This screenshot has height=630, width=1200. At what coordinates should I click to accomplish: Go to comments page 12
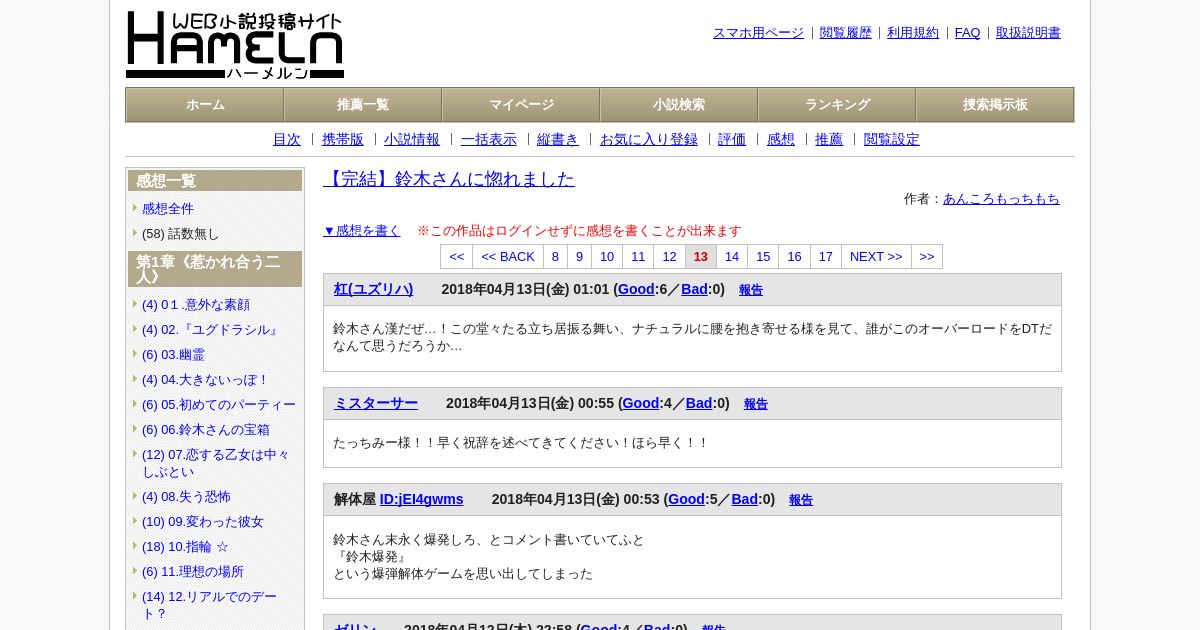[670, 257]
